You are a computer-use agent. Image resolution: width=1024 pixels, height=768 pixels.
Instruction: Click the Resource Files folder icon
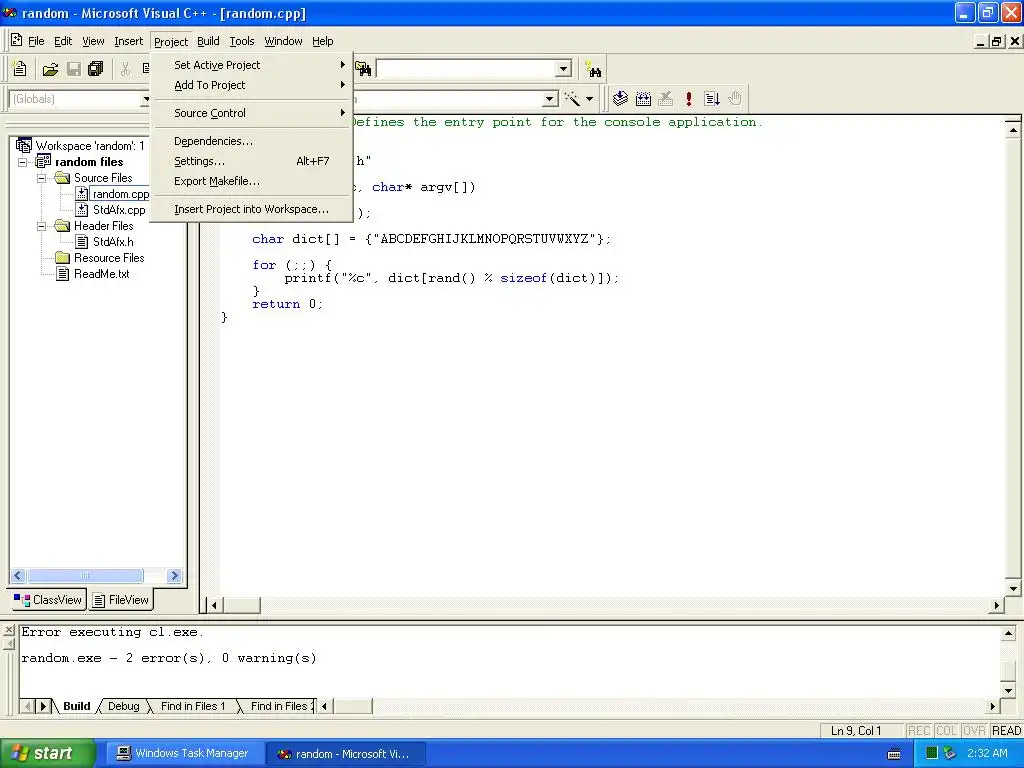[63, 258]
